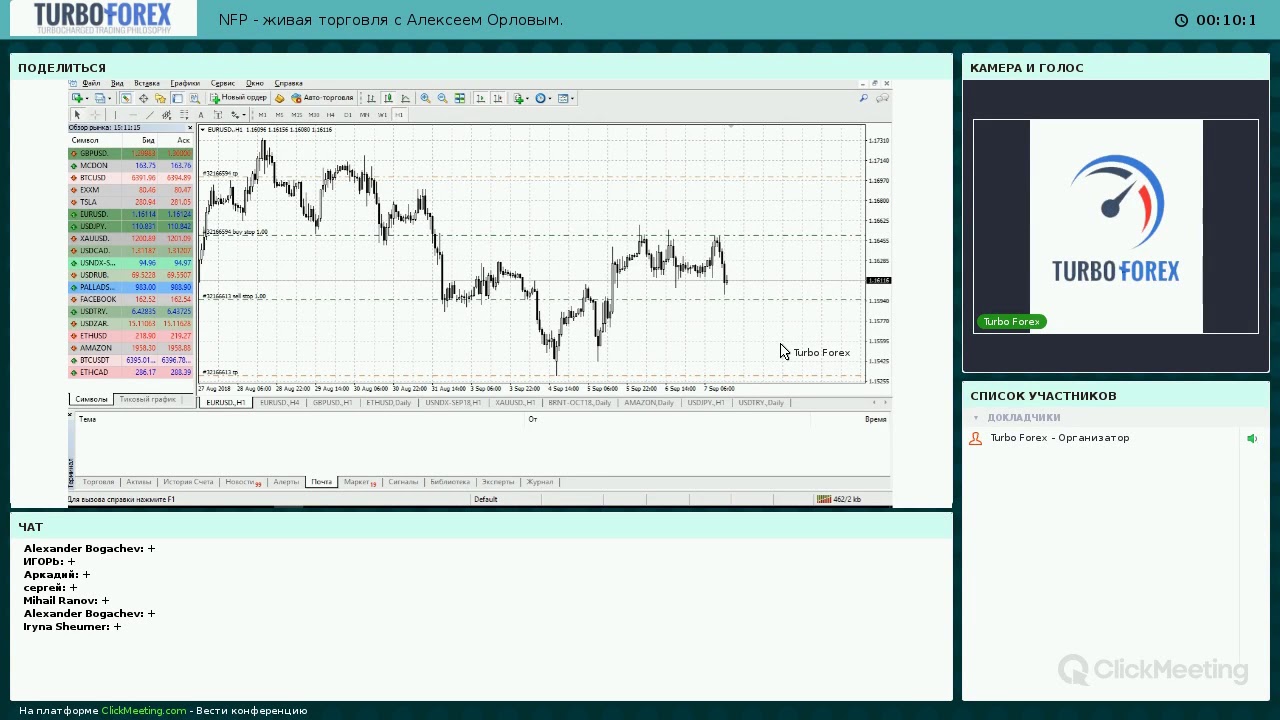Open the MetaEditor icon beside Новый ордер
This screenshot has height=720, width=1280.
pyautogui.click(x=280, y=98)
